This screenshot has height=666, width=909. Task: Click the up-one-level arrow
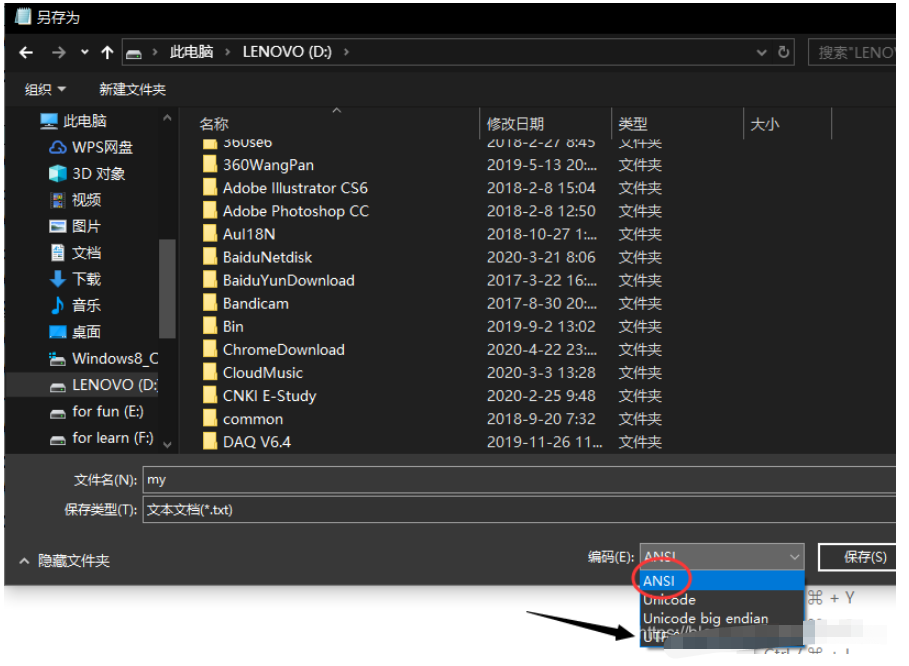point(106,52)
